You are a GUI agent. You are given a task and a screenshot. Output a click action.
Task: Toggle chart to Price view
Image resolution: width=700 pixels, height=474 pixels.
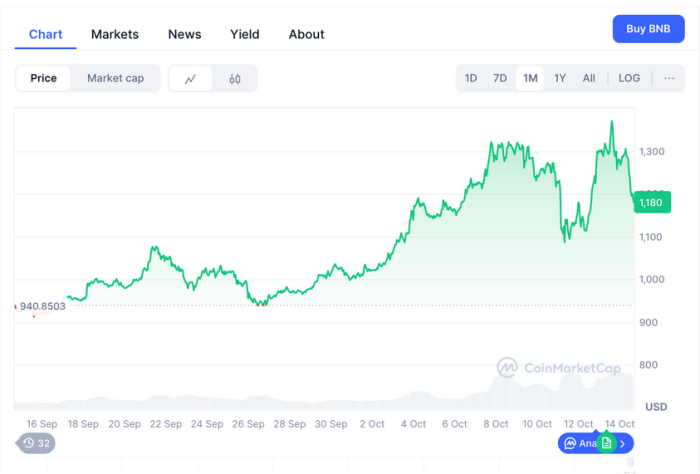[x=44, y=78]
